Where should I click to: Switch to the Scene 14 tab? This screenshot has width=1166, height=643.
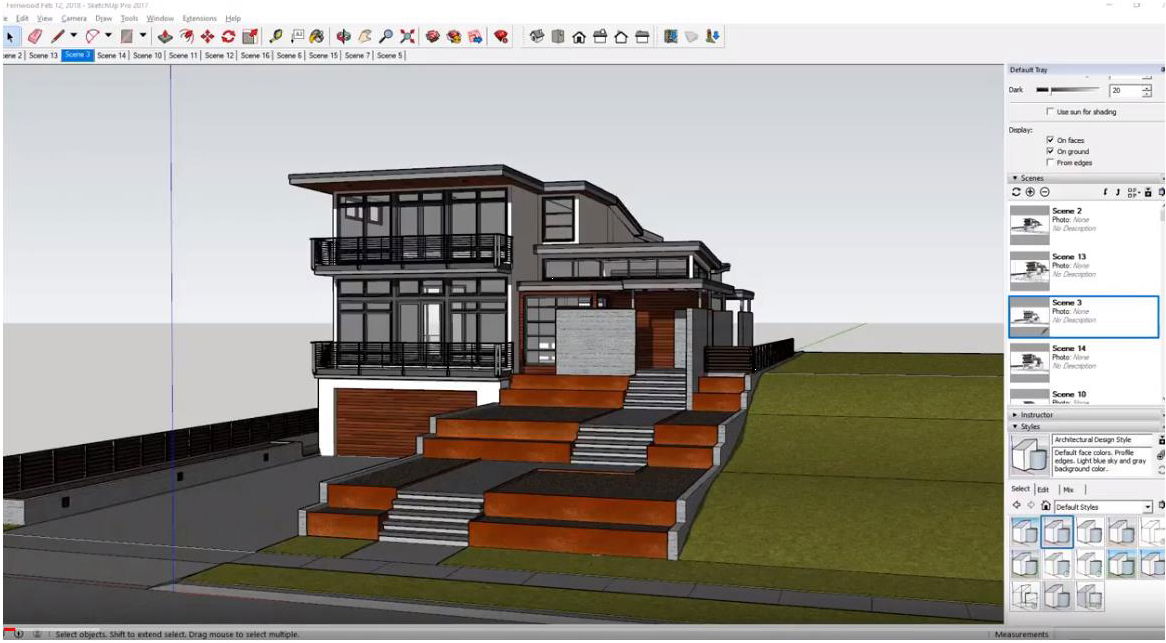[x=111, y=56]
